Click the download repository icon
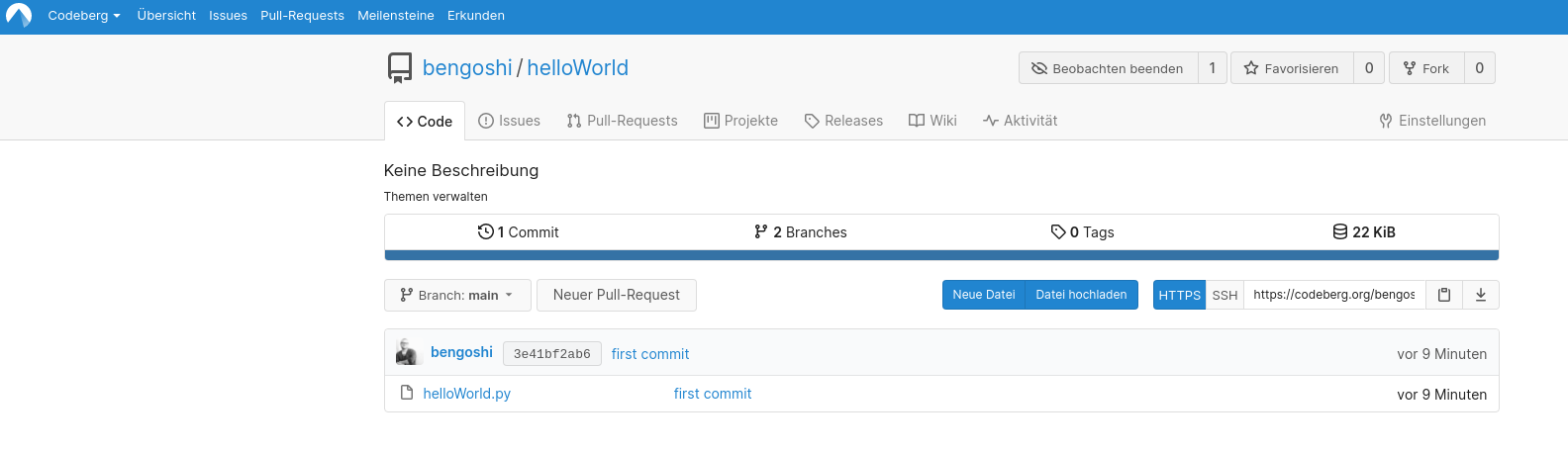The height and width of the screenshot is (454, 1568). coord(1481,295)
